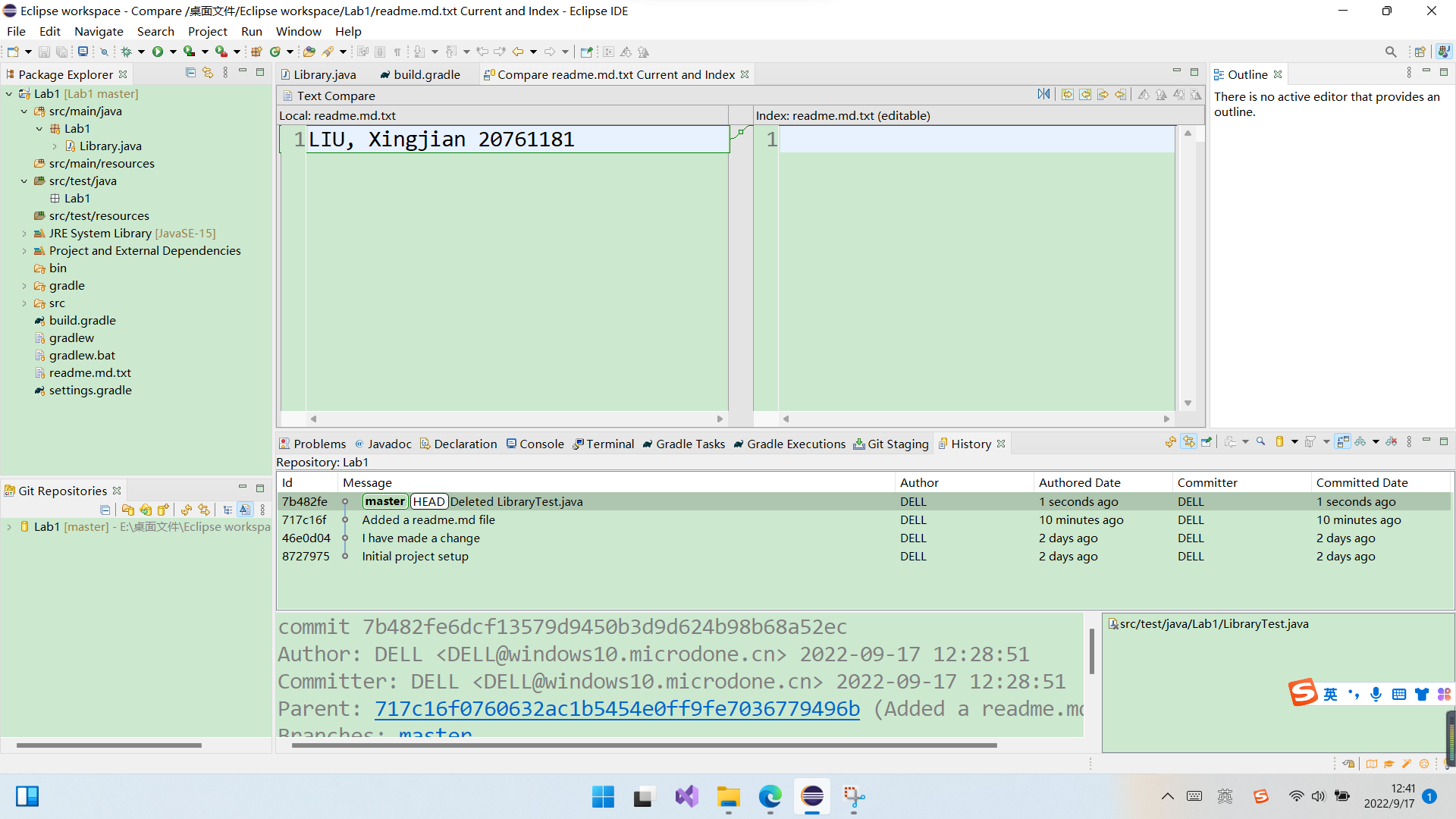Run the Lab1 project from the toolbar
Viewport: 1456px width, 819px height.
[157, 51]
